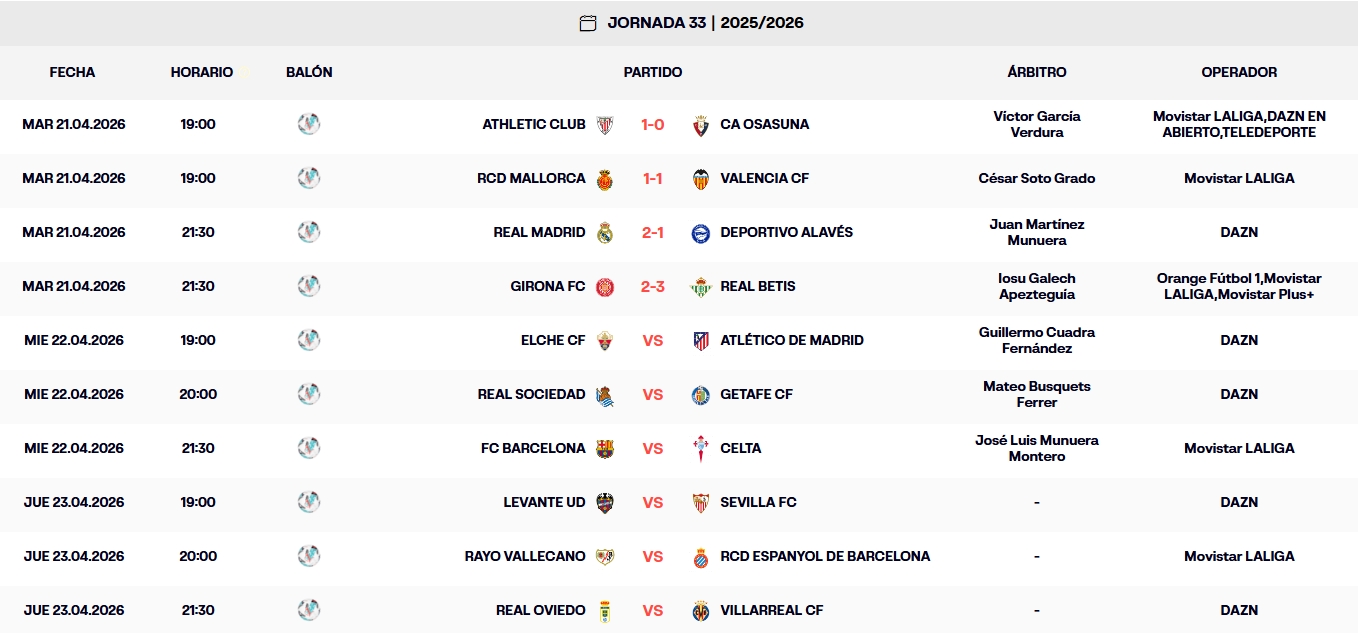Image resolution: width=1358 pixels, height=633 pixels.
Task: Click the Atlético de Madrid shield icon
Action: coord(701,340)
